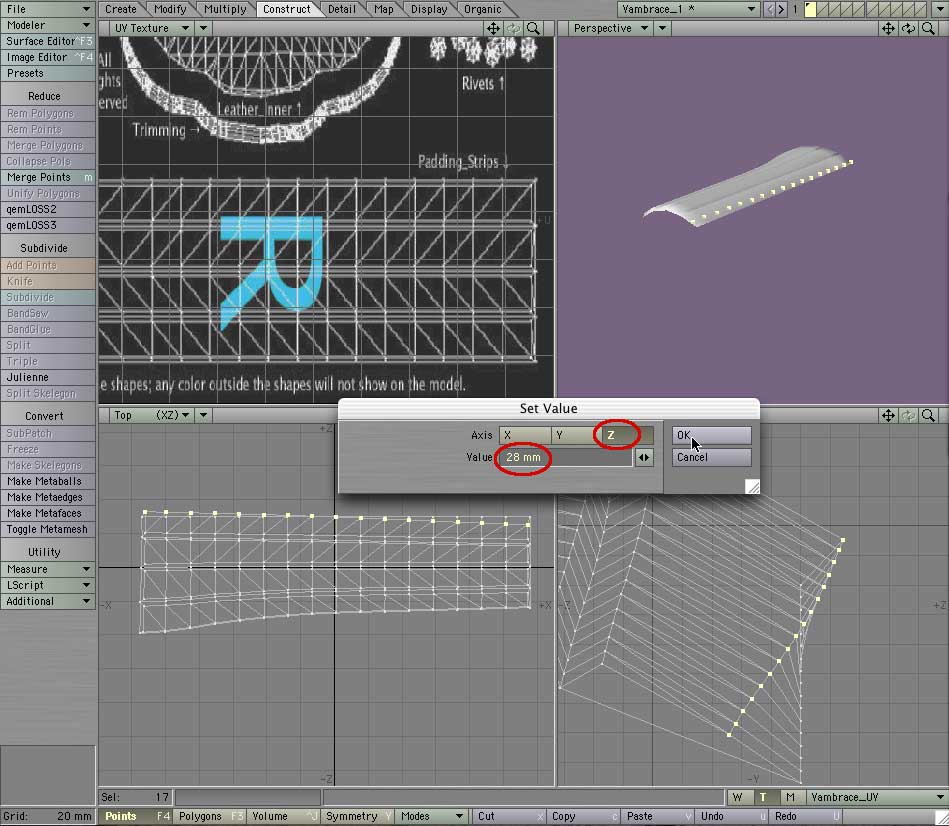Open the Top (XZ) view type dropdown
Viewport: 949px width, 826px height.
[151, 416]
